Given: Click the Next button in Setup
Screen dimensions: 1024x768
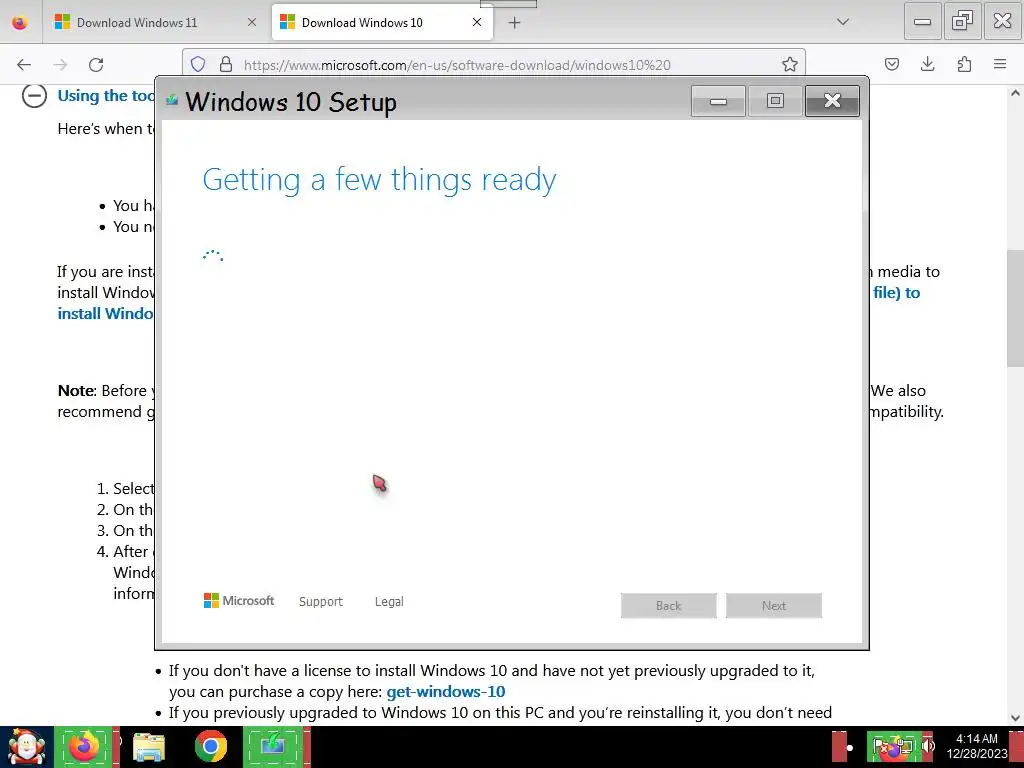Looking at the screenshot, I should coord(774,605).
